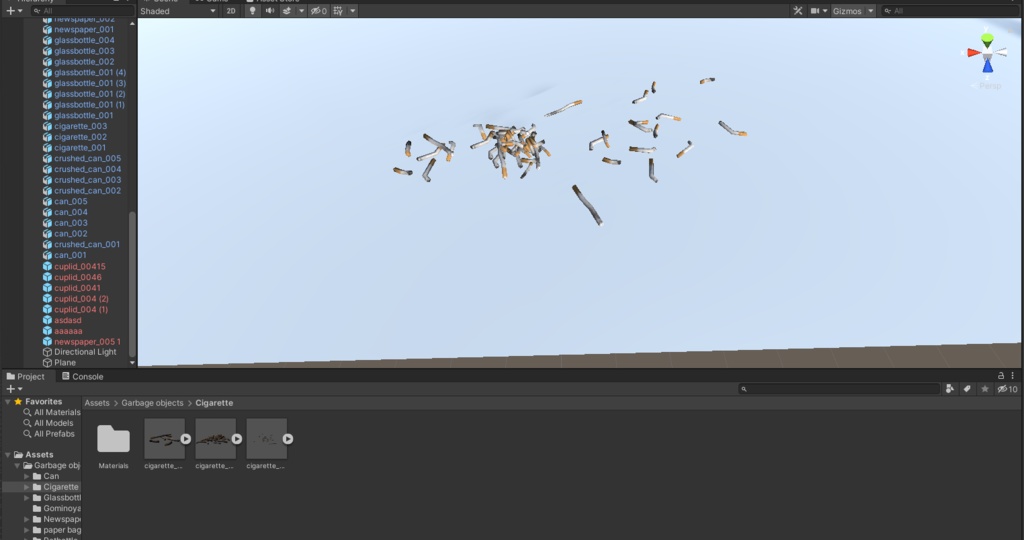The image size is (1024, 540).
Task: Select cuplid_004 (2) in the Hierarchy
Action: tap(81, 298)
